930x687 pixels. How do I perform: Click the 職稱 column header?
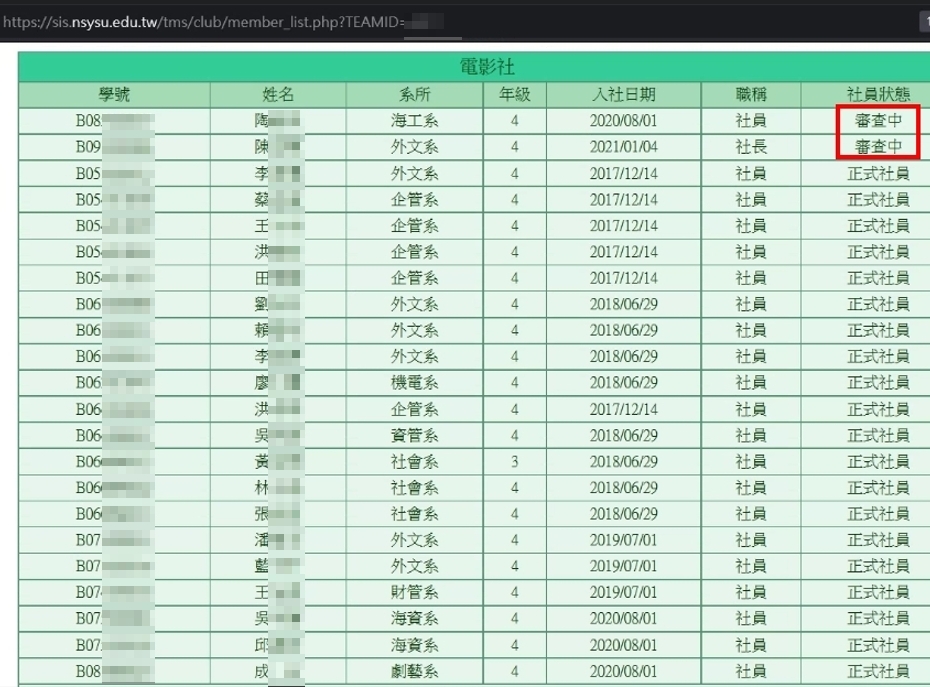point(751,94)
